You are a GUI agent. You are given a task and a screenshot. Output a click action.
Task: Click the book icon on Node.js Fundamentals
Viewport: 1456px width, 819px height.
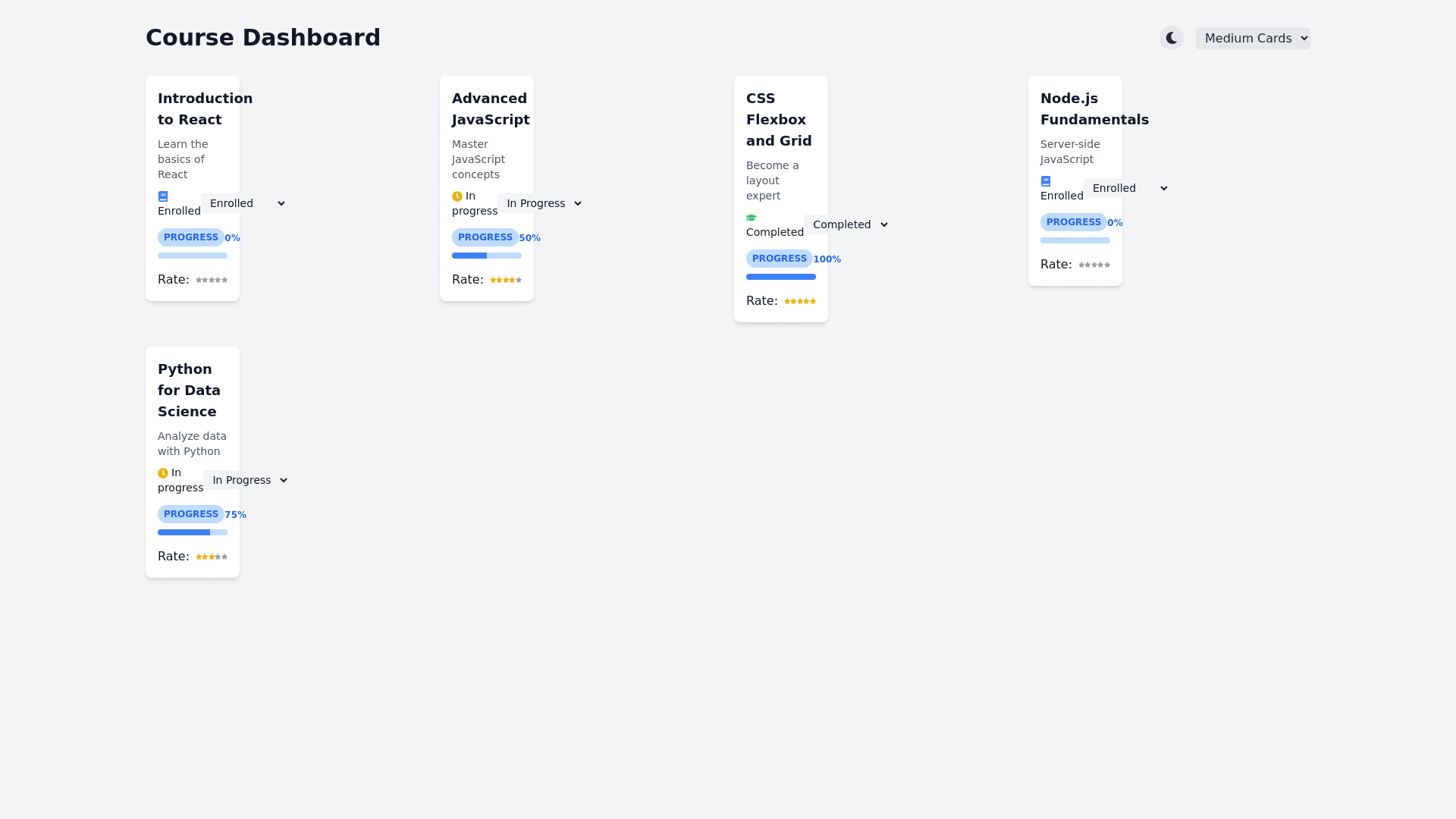pos(1046,181)
